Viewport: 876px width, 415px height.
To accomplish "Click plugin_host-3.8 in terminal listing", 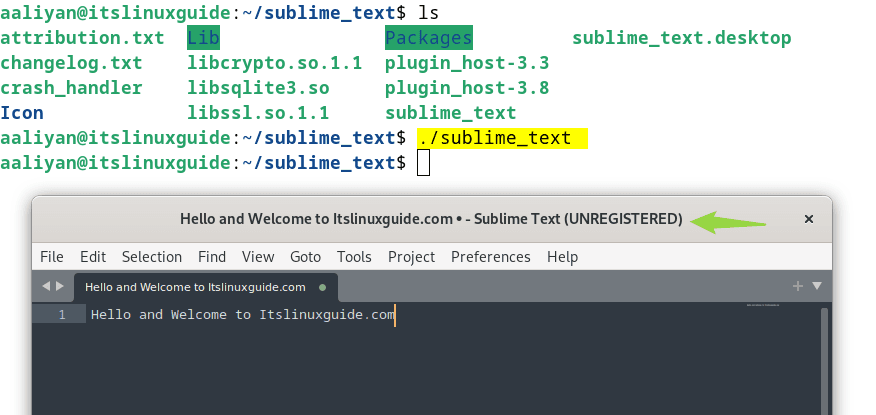I will click(x=467, y=88).
